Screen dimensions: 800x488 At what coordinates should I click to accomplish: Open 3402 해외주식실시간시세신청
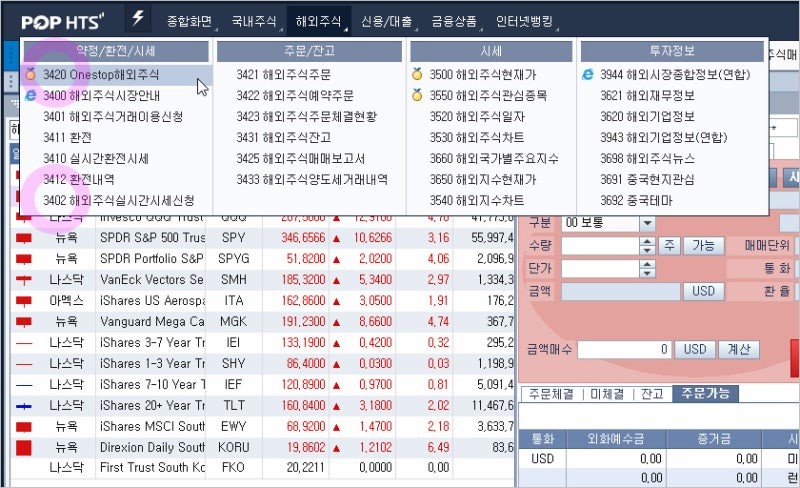pyautogui.click(x=118, y=200)
